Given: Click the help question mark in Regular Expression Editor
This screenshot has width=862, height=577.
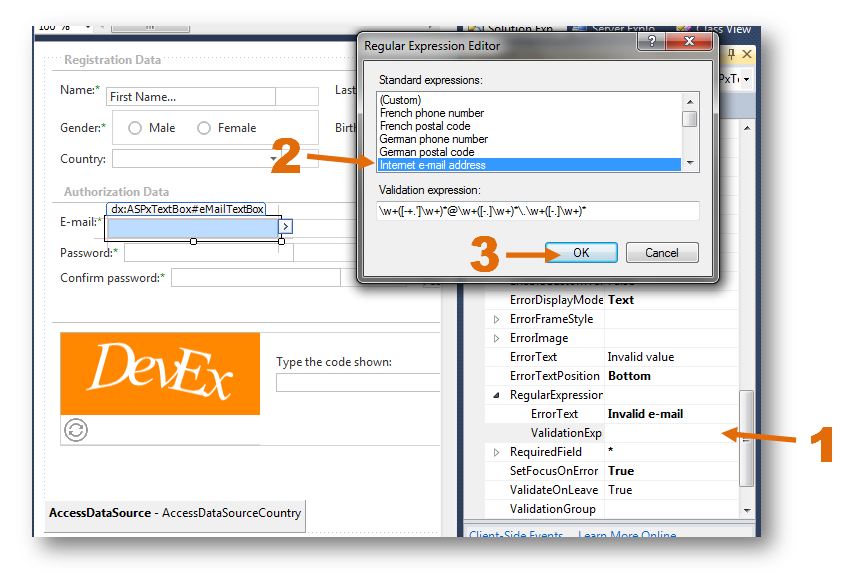Looking at the screenshot, I should [651, 41].
